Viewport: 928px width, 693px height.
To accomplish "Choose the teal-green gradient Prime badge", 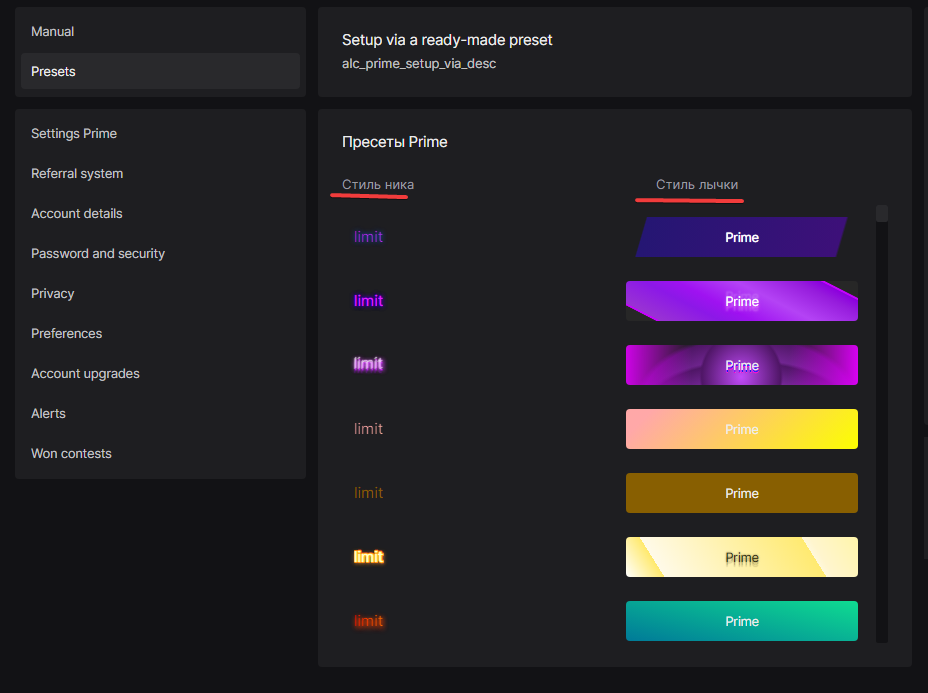I will point(741,621).
